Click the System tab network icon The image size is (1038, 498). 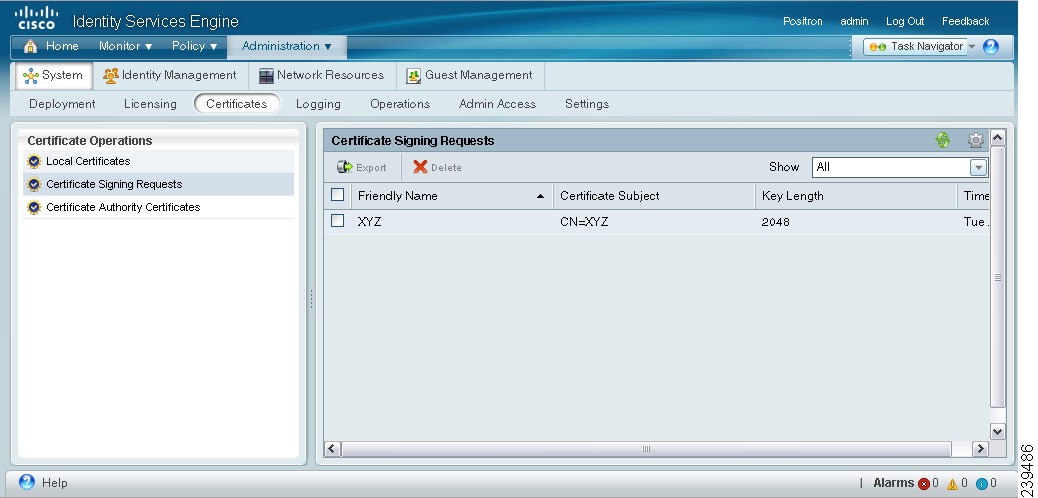pos(30,75)
